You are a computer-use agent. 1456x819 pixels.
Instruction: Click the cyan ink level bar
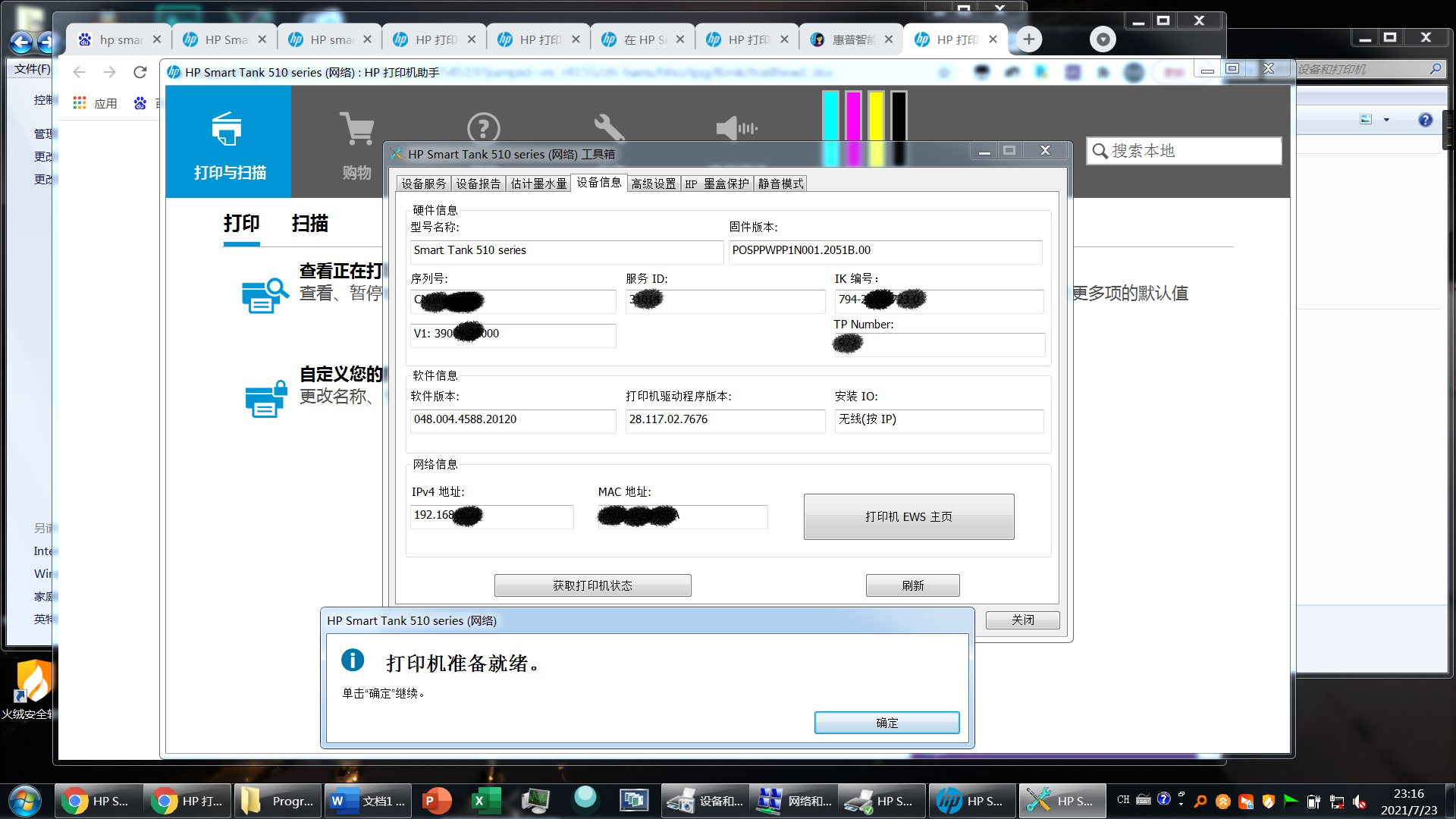(830, 127)
